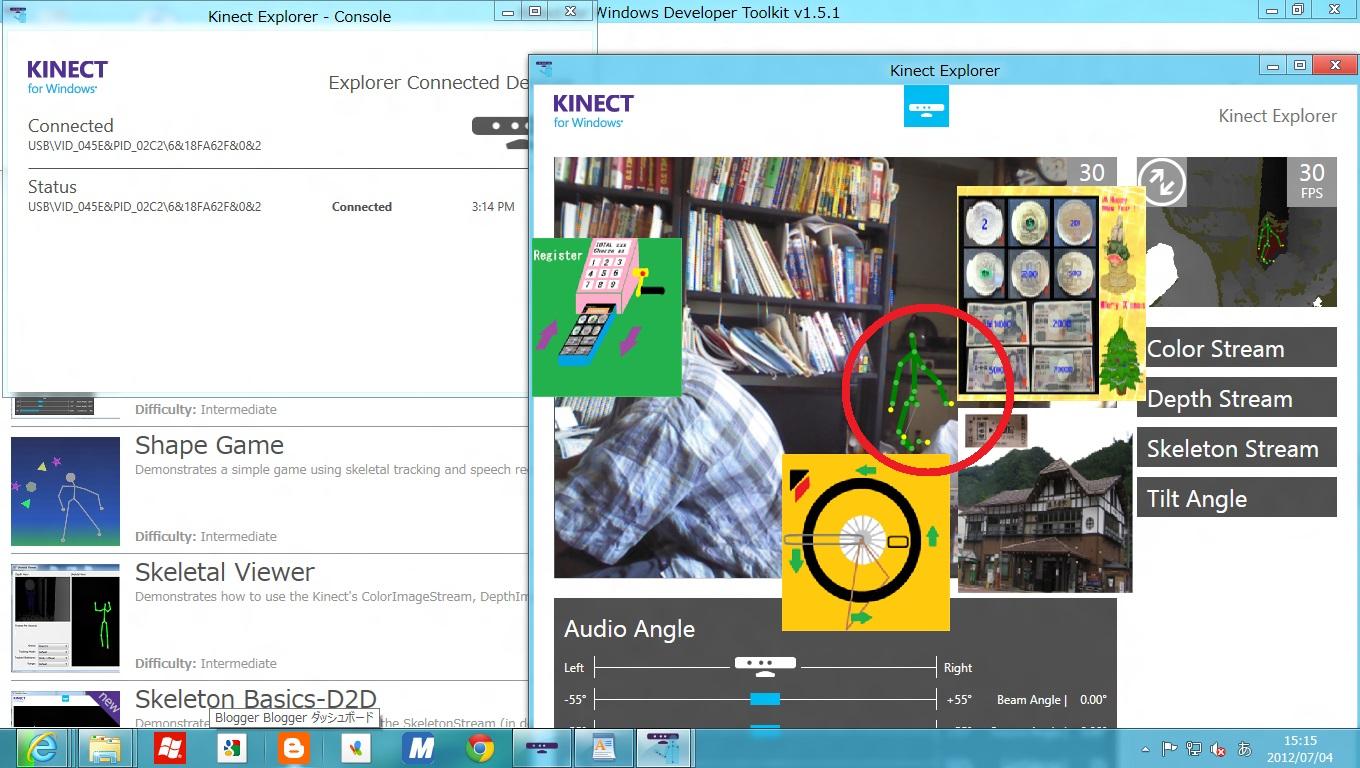Click the 3:14 PM timestamp in Console

point(493,207)
